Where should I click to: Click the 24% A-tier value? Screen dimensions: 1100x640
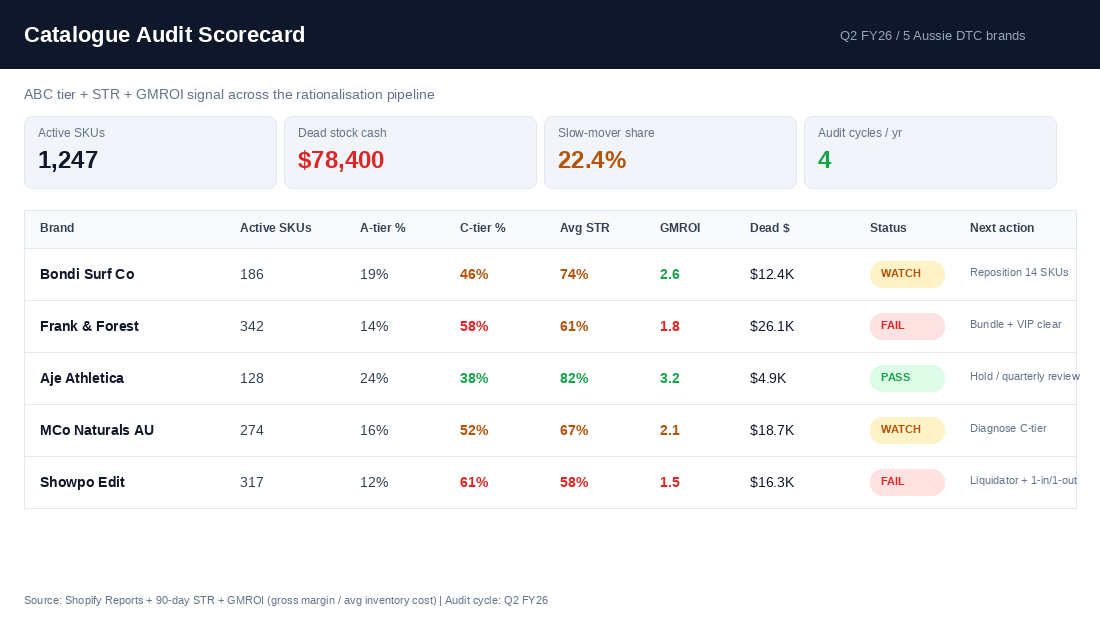click(374, 378)
